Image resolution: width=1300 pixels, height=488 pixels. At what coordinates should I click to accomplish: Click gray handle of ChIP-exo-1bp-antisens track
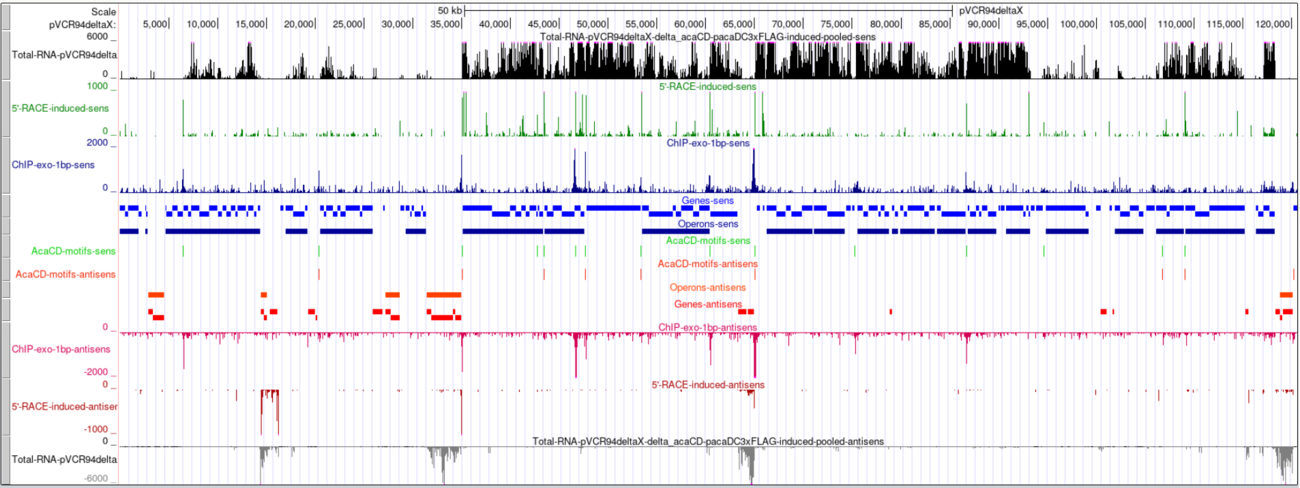pyautogui.click(x=5, y=349)
